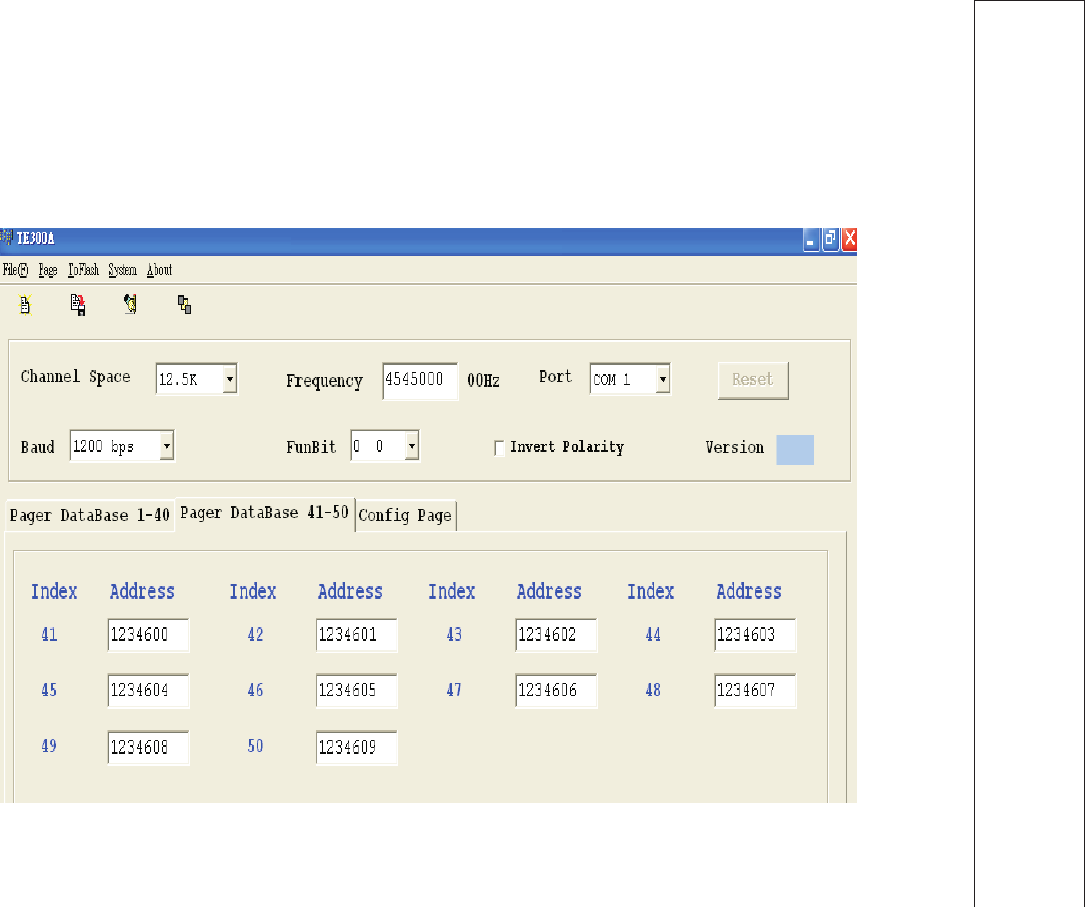Click the FunBit label

(x=311, y=448)
